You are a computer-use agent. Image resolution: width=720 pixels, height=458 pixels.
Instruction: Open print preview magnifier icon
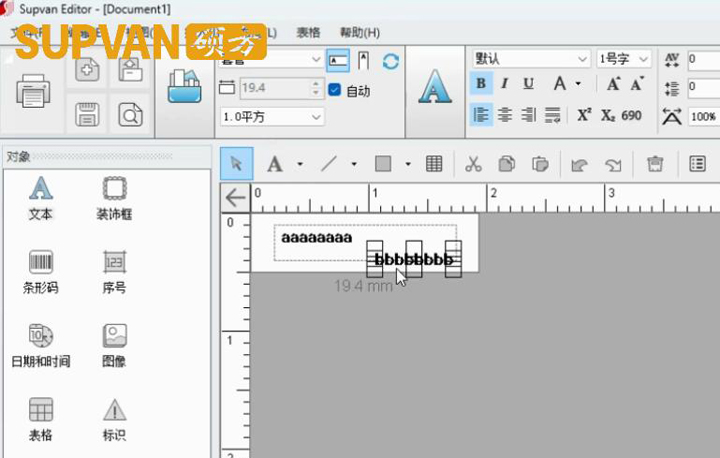(x=130, y=114)
